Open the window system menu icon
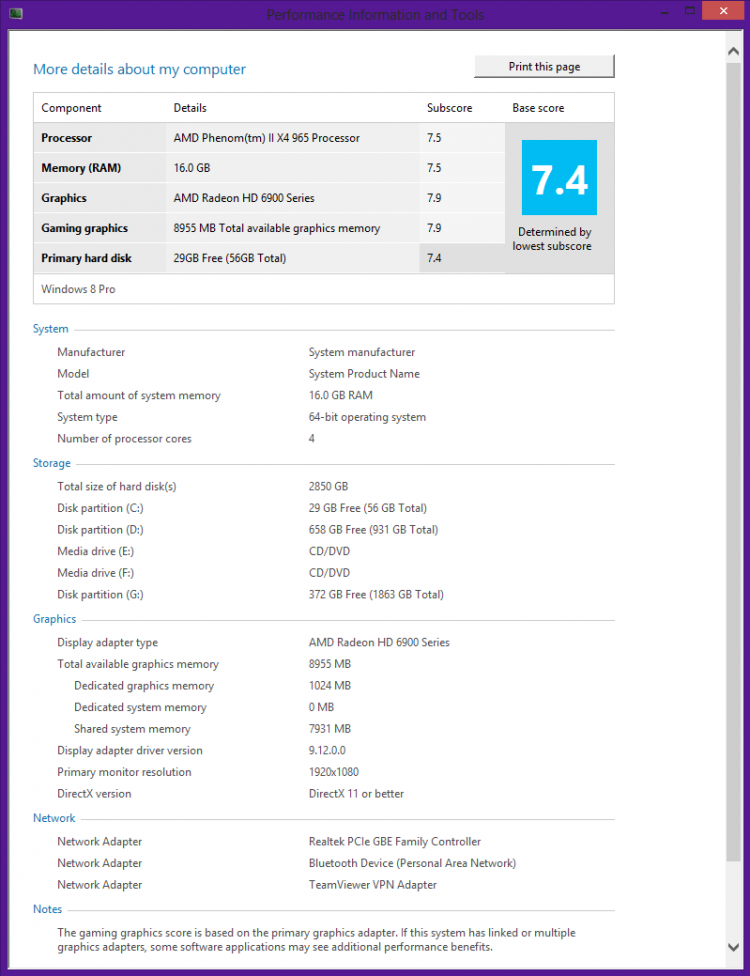 tap(16, 14)
